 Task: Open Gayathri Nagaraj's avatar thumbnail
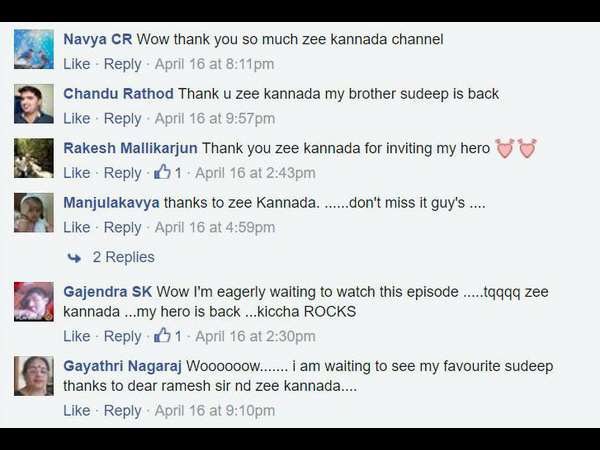pyautogui.click(x=34, y=376)
